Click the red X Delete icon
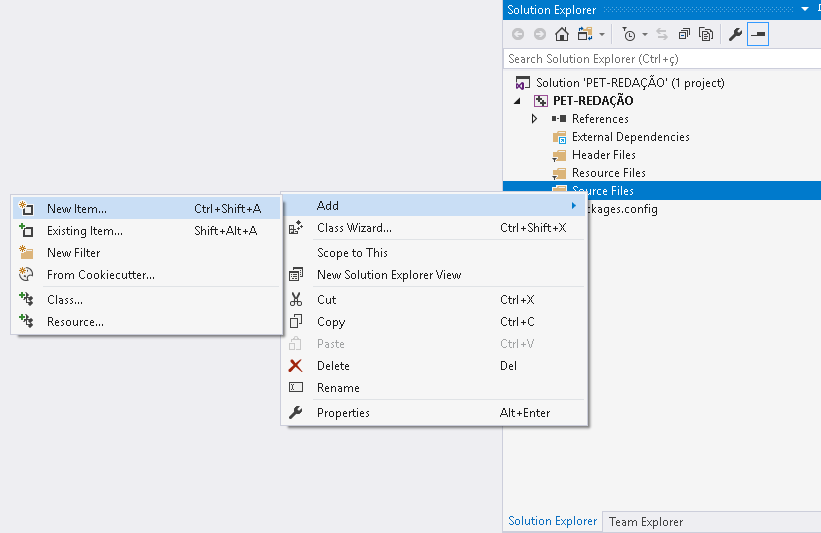The width and height of the screenshot is (821, 533). (296, 366)
